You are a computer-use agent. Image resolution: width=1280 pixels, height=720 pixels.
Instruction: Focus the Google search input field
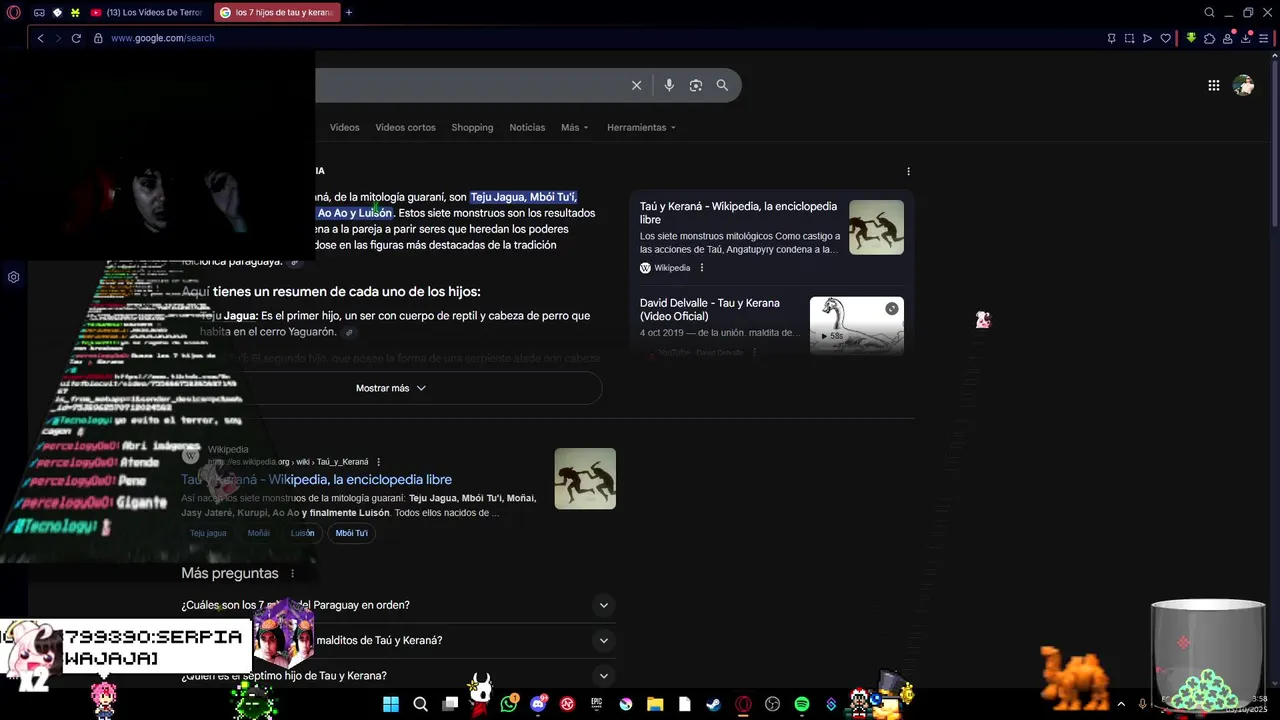click(470, 85)
